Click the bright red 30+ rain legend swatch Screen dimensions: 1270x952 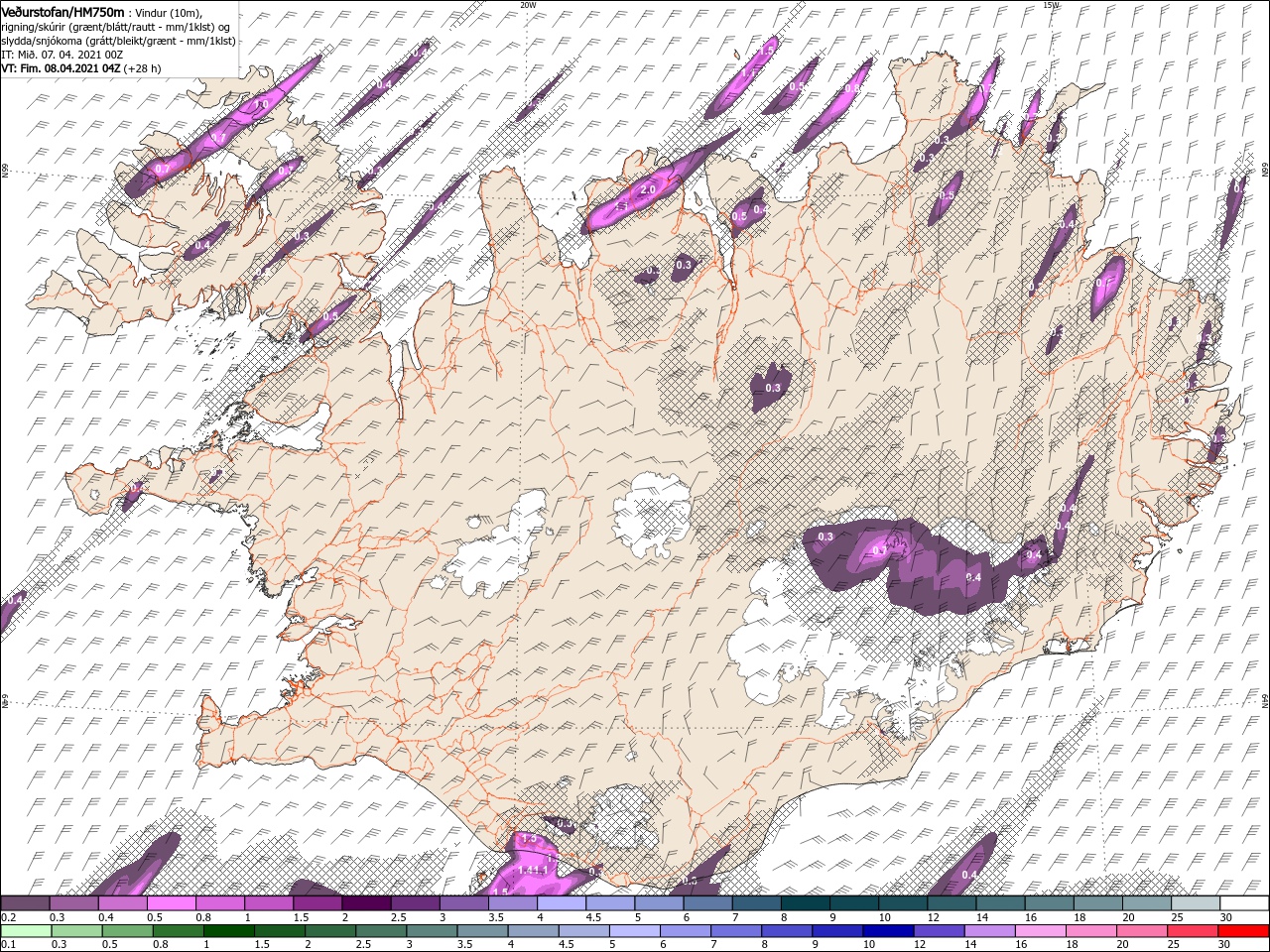pos(1244,931)
